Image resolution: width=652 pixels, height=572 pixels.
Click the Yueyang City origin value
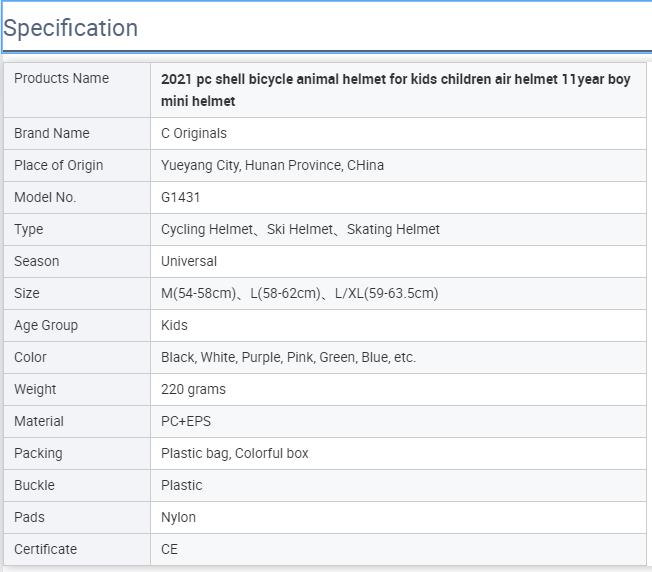tap(272, 165)
